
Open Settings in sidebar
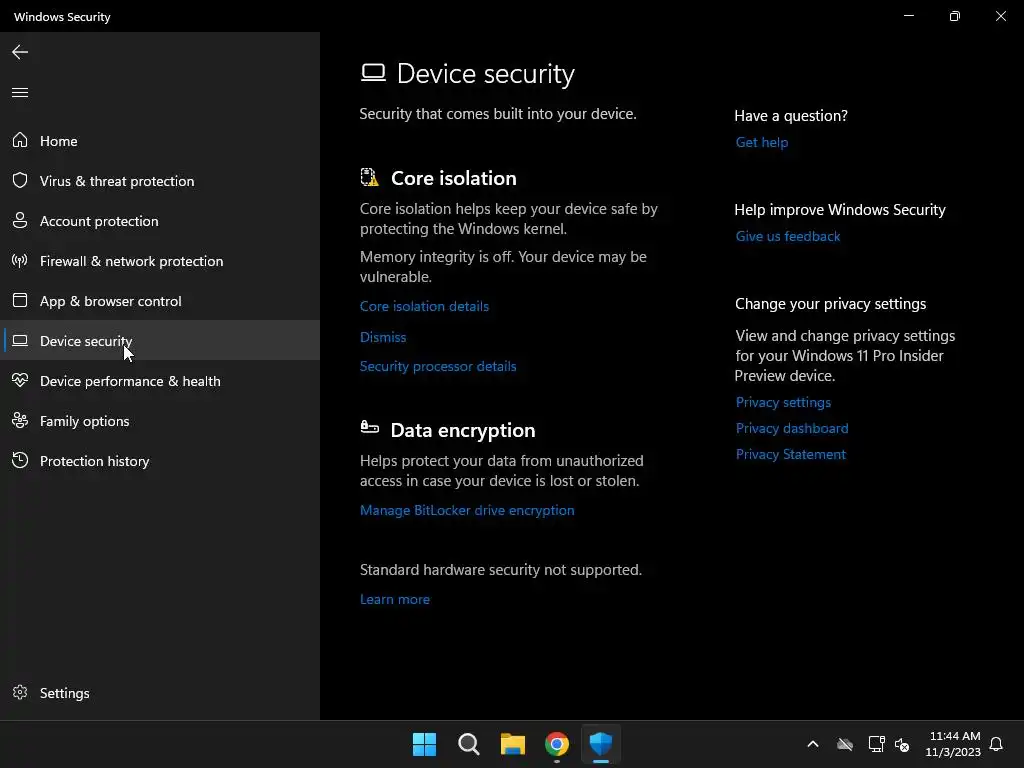pyautogui.click(x=161, y=692)
